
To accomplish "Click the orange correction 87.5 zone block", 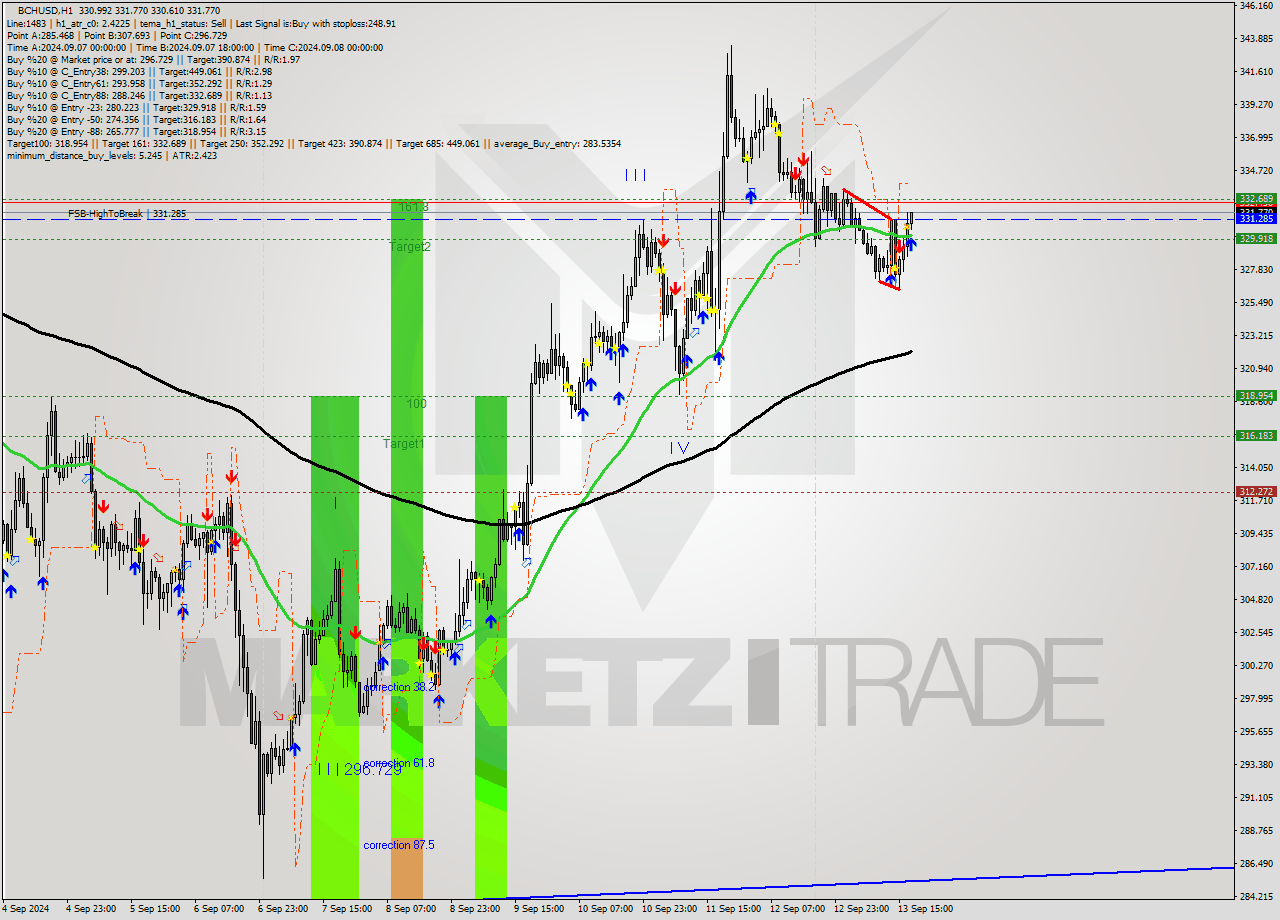I will [406, 868].
